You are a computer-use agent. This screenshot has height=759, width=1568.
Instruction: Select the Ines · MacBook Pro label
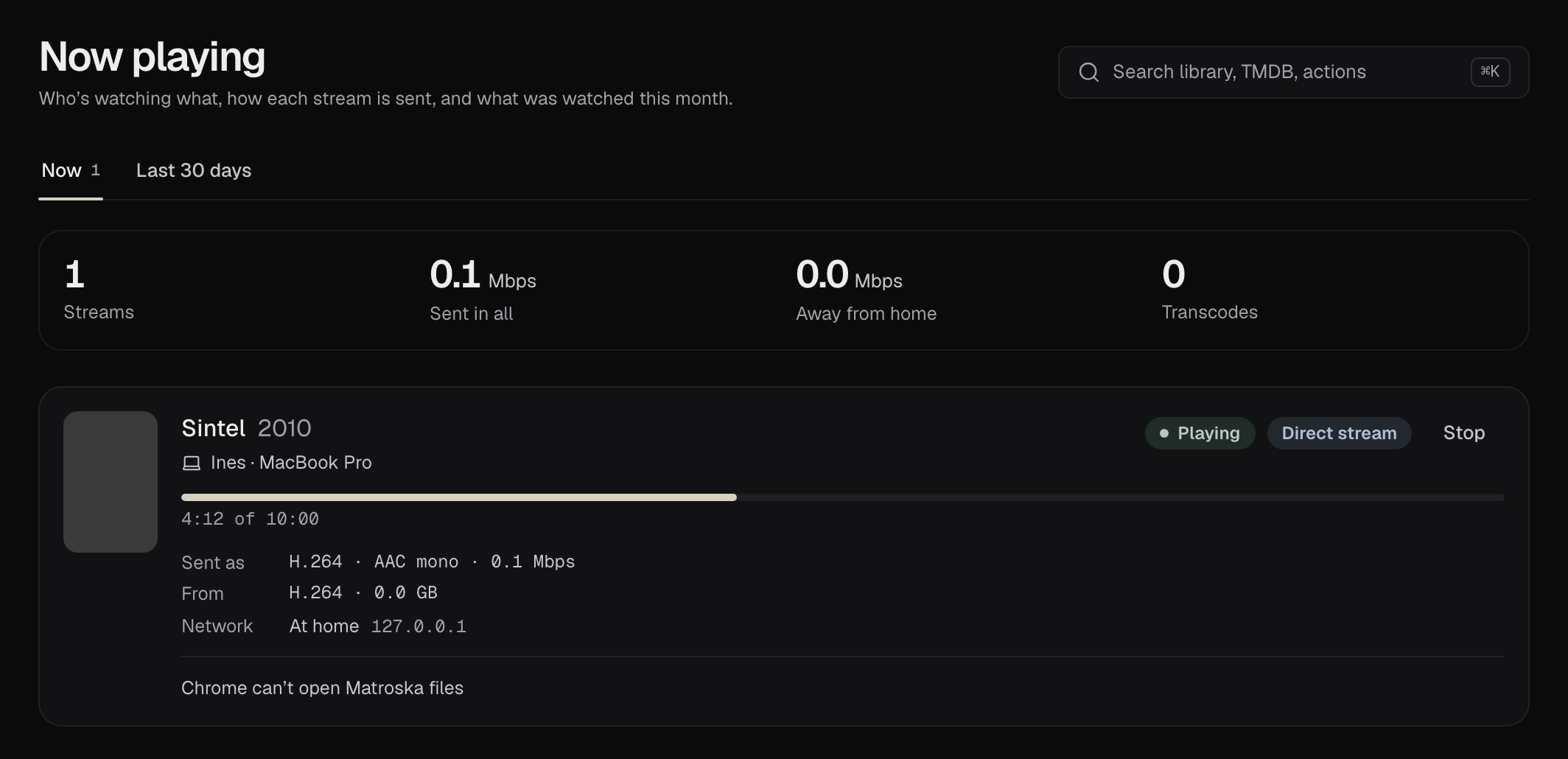[x=291, y=463]
